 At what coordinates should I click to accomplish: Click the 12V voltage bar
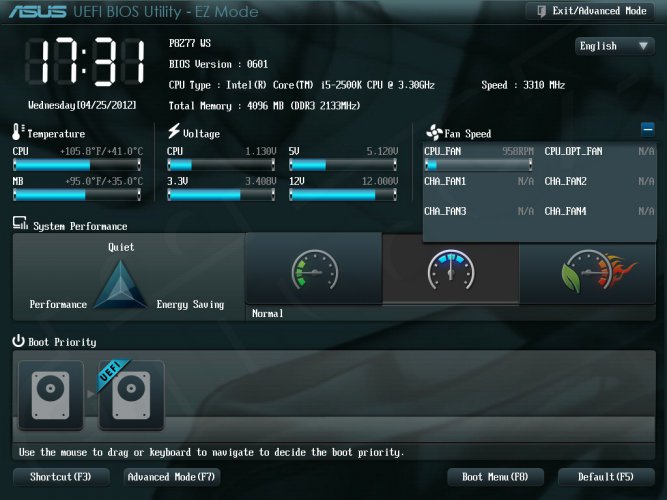coord(343,195)
